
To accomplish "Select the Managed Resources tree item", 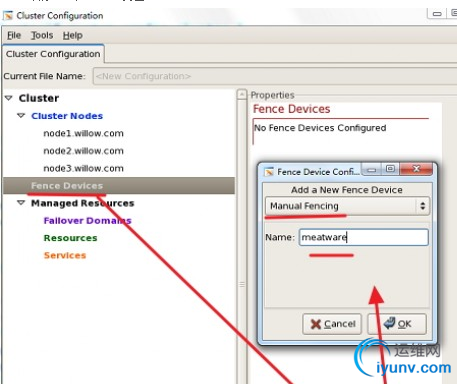I will [x=83, y=203].
